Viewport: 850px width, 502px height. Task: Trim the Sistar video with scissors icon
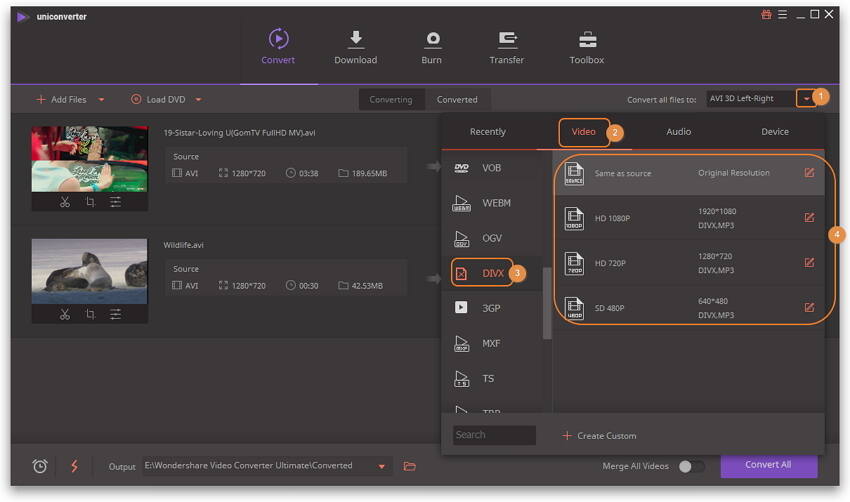pyautogui.click(x=65, y=202)
